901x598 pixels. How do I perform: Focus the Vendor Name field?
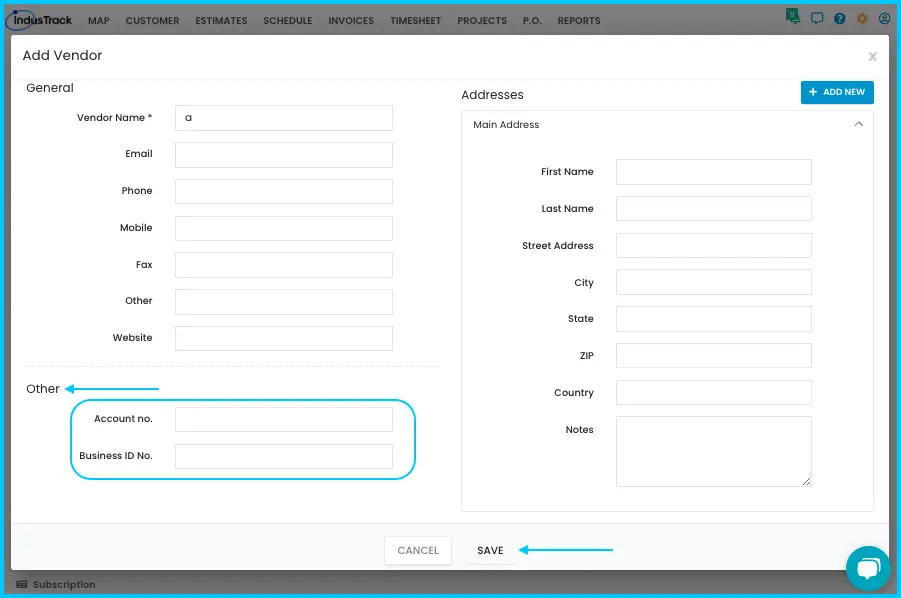284,118
